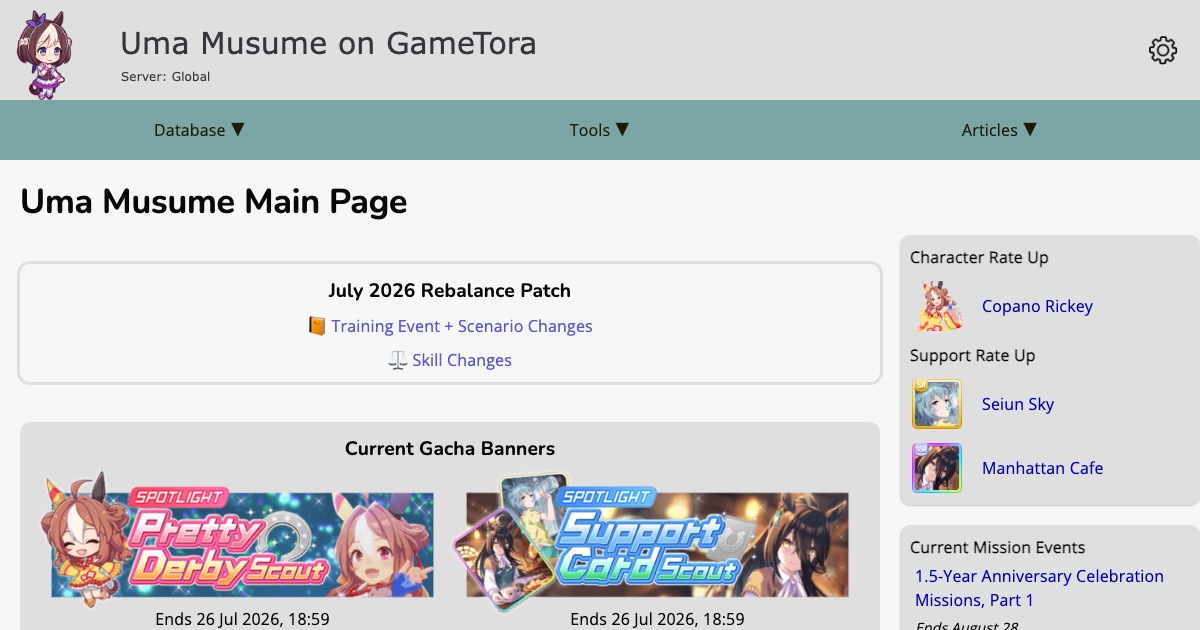Screen dimensions: 1200x630
Task: Click the end date under Pretty Derby Scout
Action: click(x=242, y=620)
